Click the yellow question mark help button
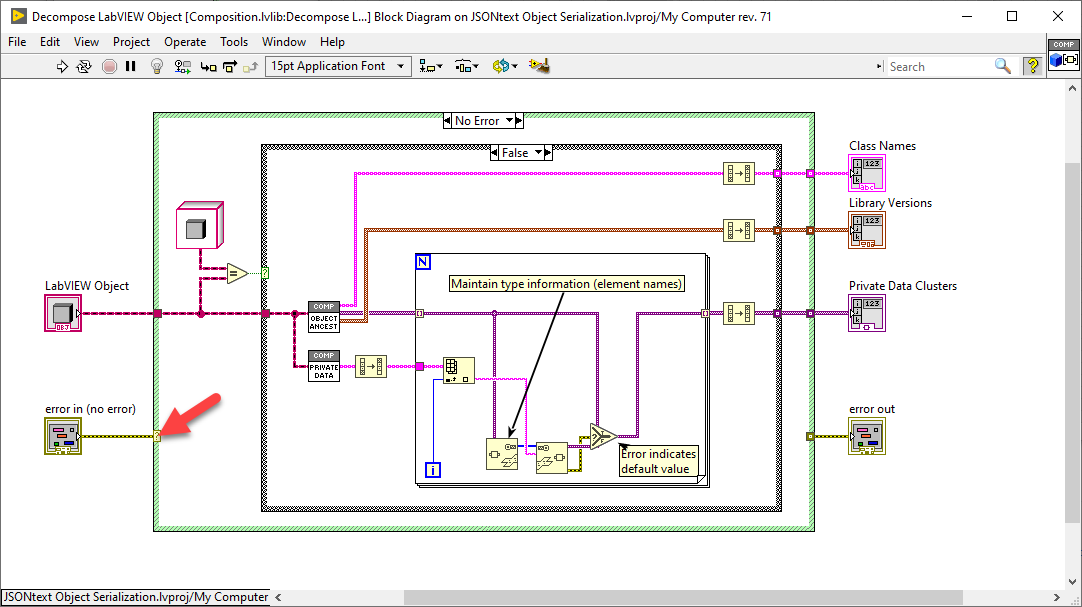Screen dimensions: 1082x607 [x=1033, y=66]
